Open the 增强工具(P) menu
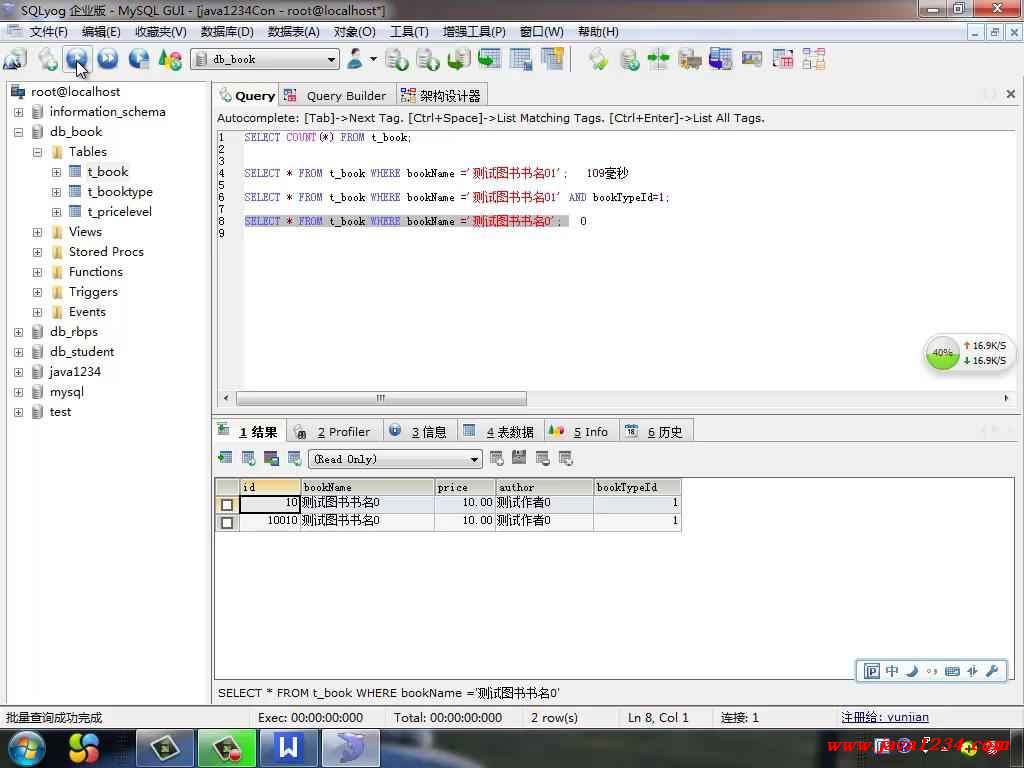The image size is (1024, 768). [474, 31]
